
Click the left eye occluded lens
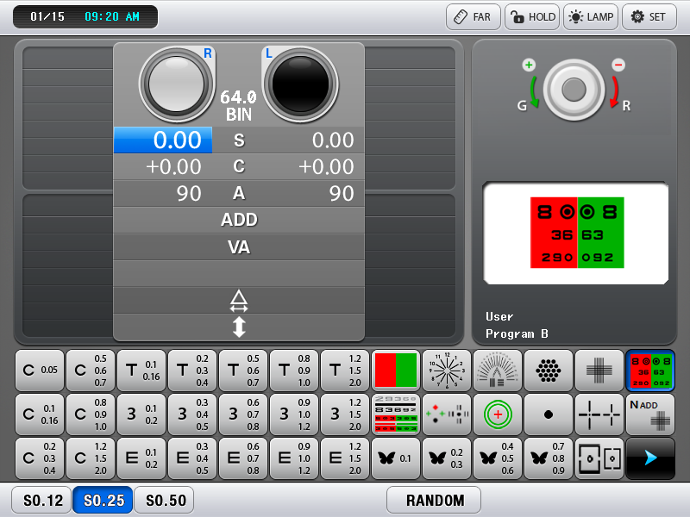[301, 84]
